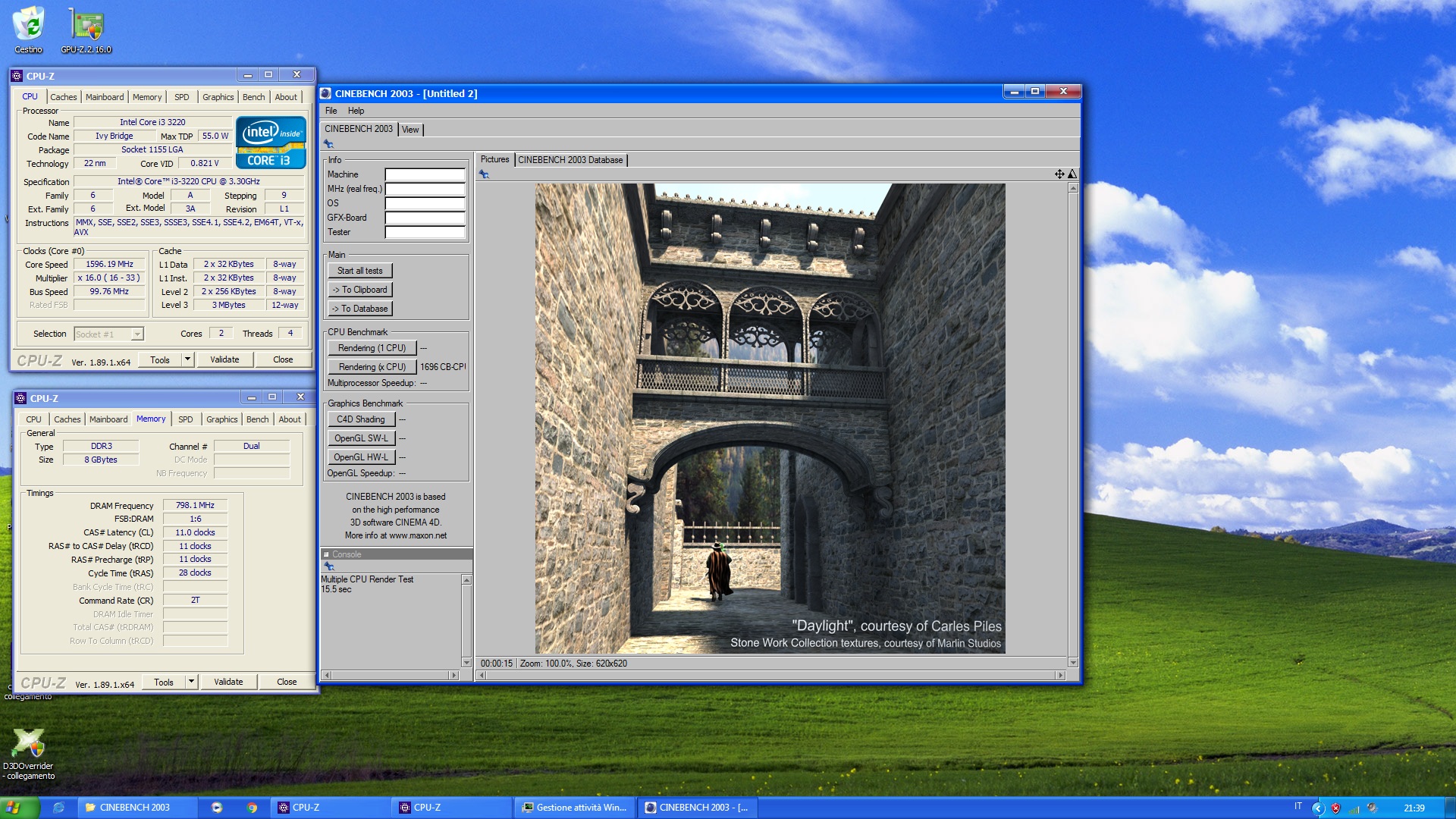Viewport: 1456px width, 819px height.
Task: Start the C4D Shading test
Action: [x=362, y=419]
